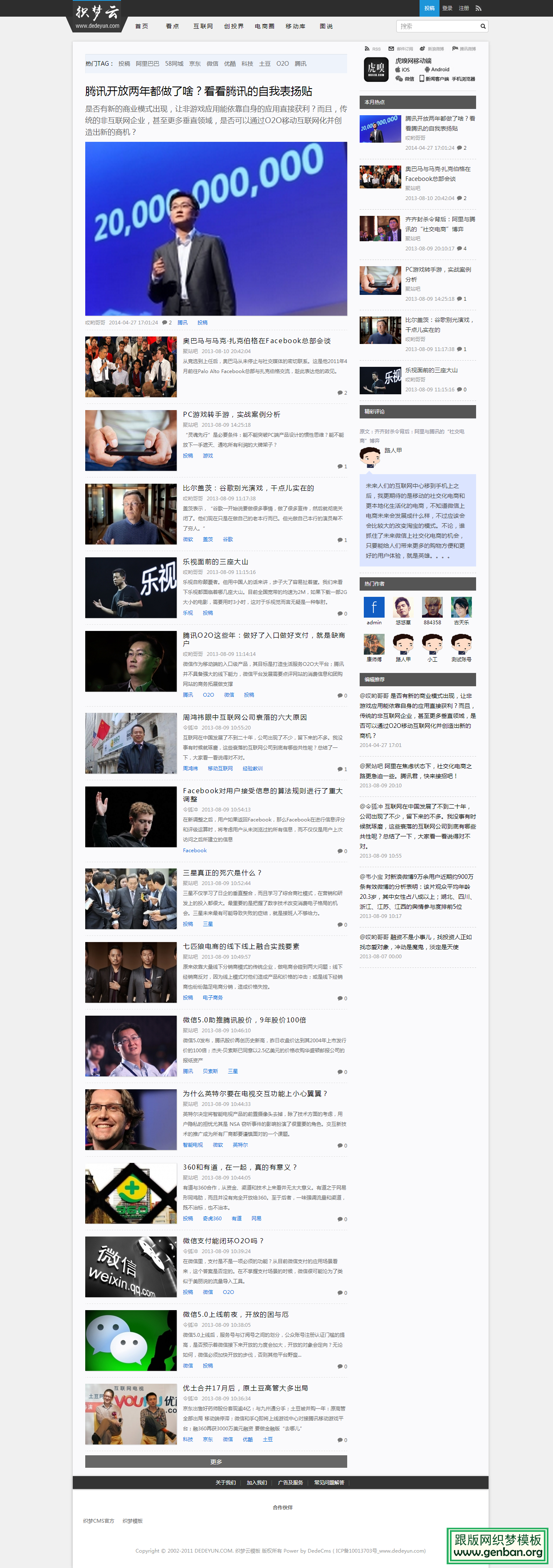The image size is (553, 1568).
Task: Click thumbnail of 乐视面前的三座大山 article
Action: click(x=131, y=587)
